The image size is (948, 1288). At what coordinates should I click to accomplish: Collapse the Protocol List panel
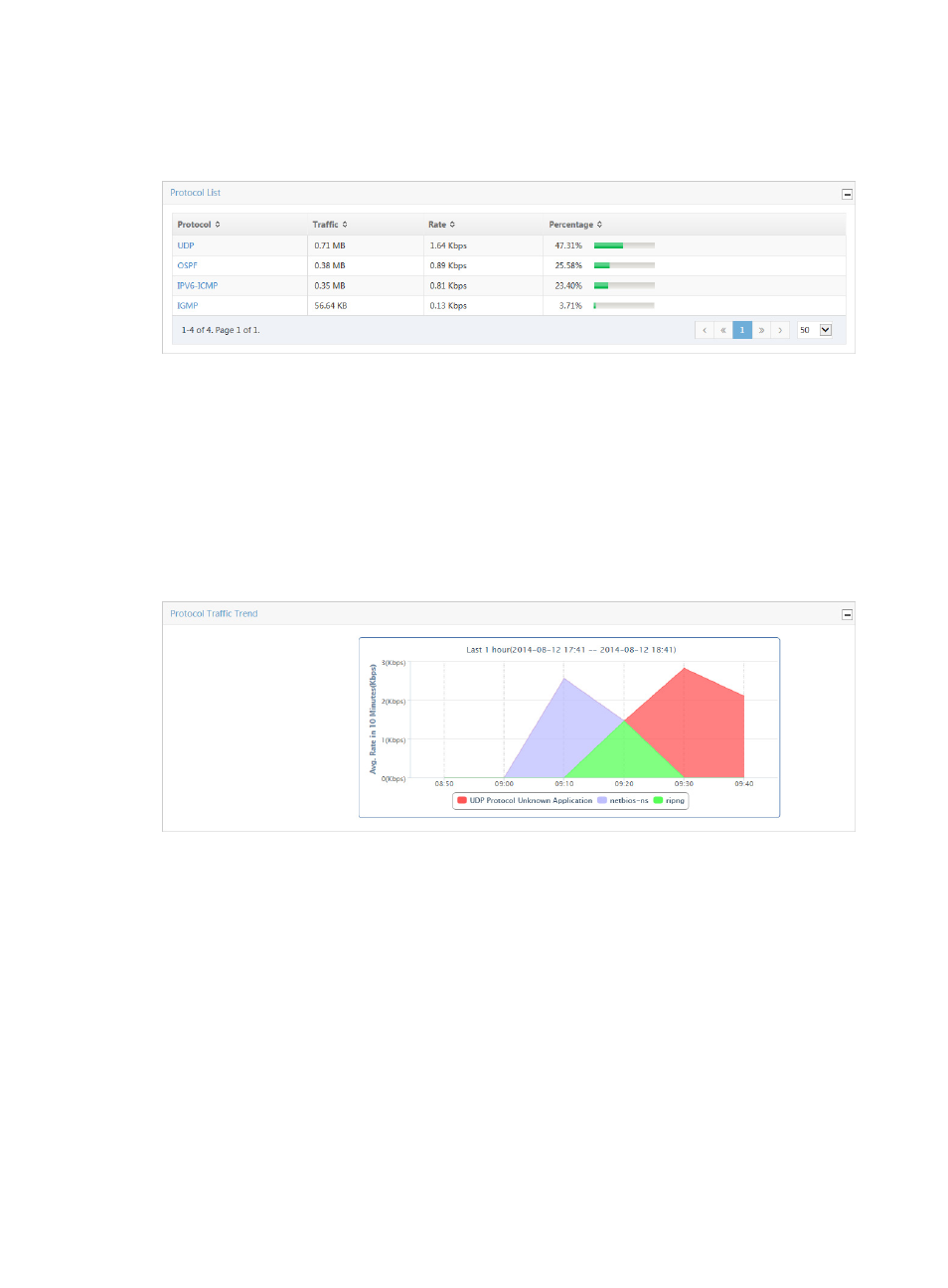click(x=847, y=194)
